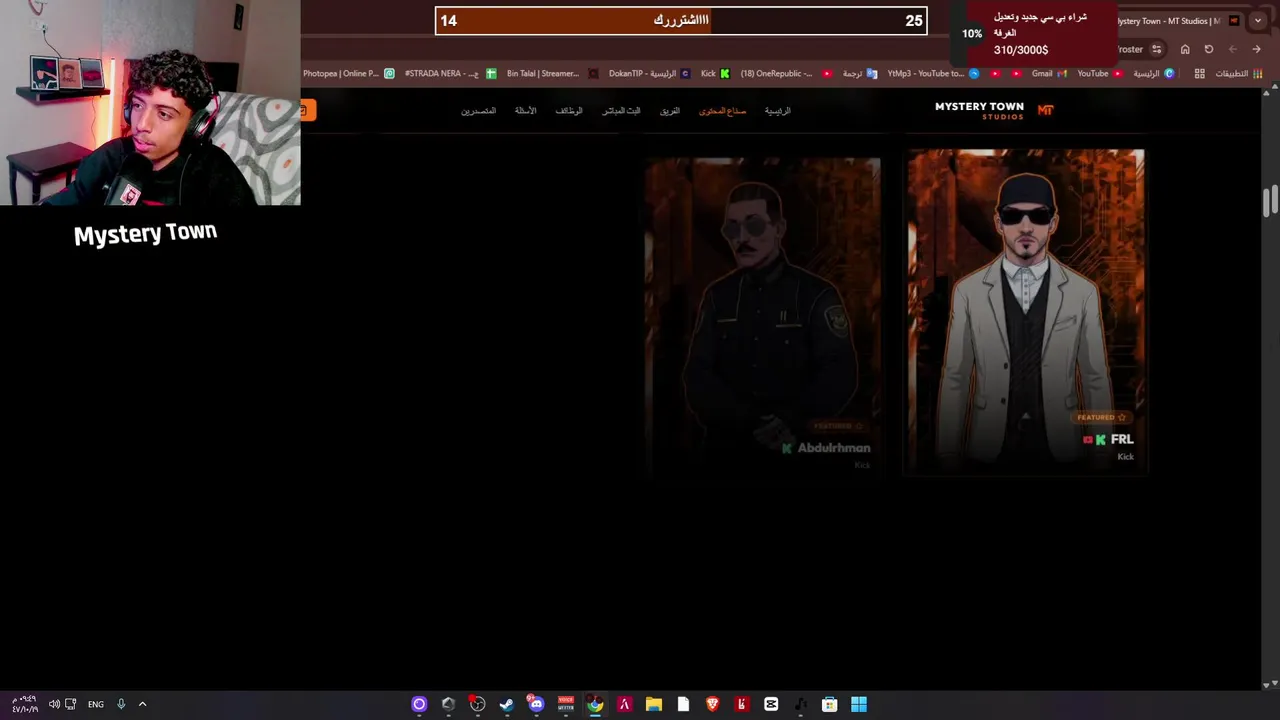Open الوظائف menu item

(x=569, y=111)
